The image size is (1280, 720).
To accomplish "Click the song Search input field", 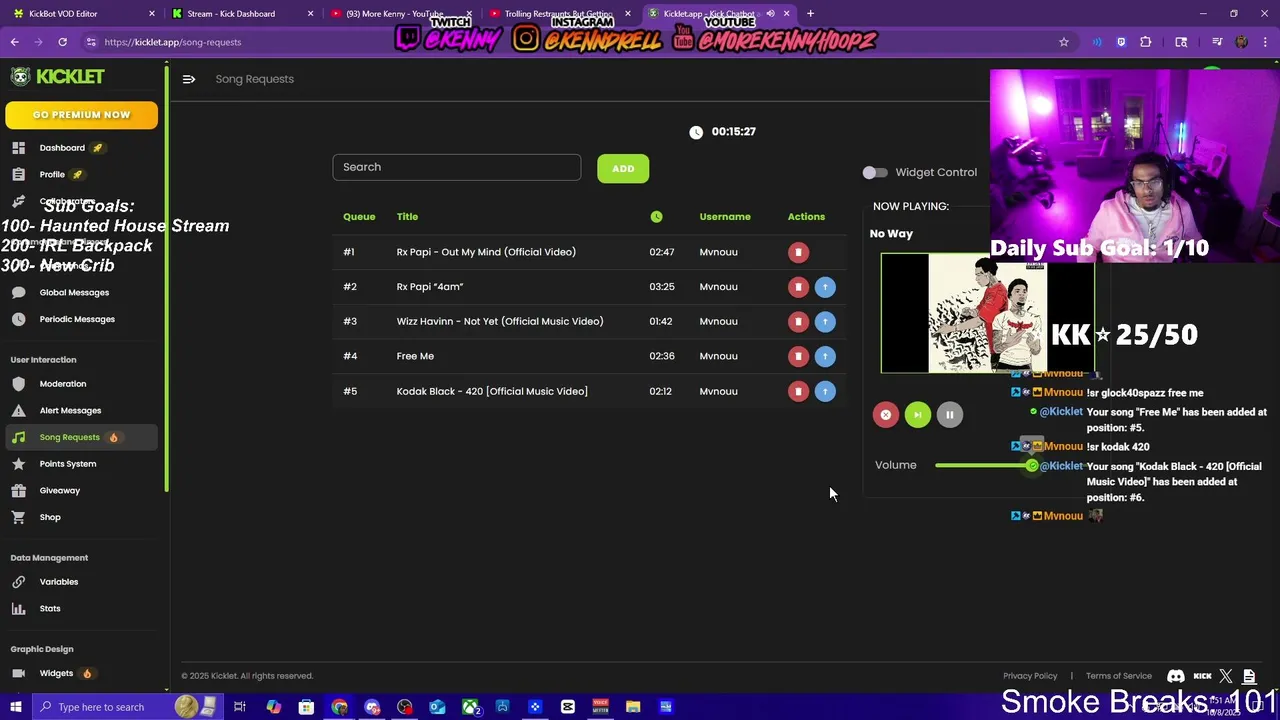I will 457,167.
